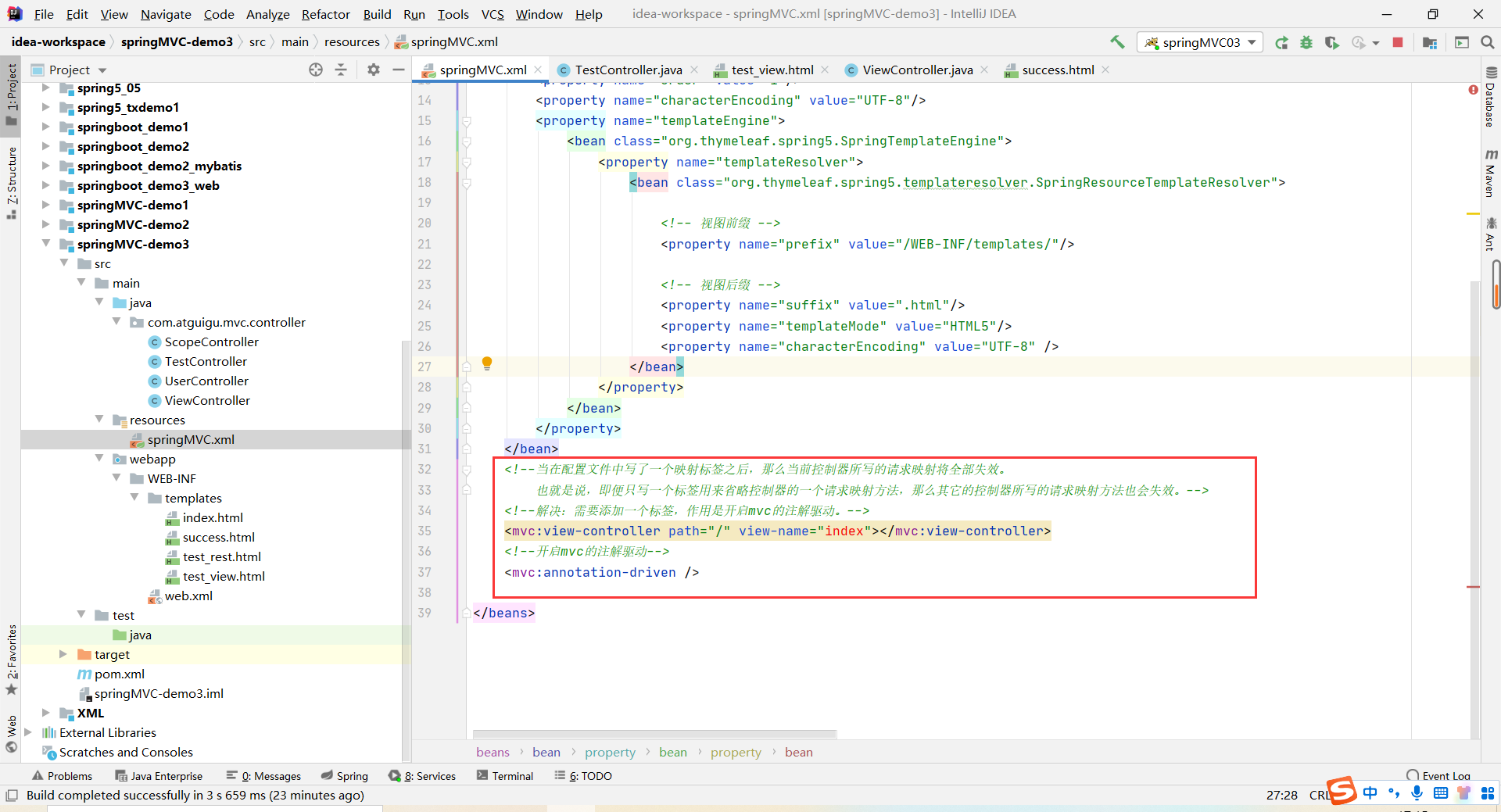Click the red Stop icon
The width and height of the screenshot is (1501, 812).
(x=1398, y=42)
